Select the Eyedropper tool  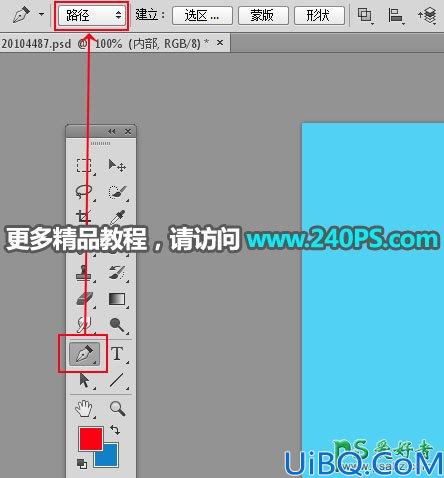117,217
